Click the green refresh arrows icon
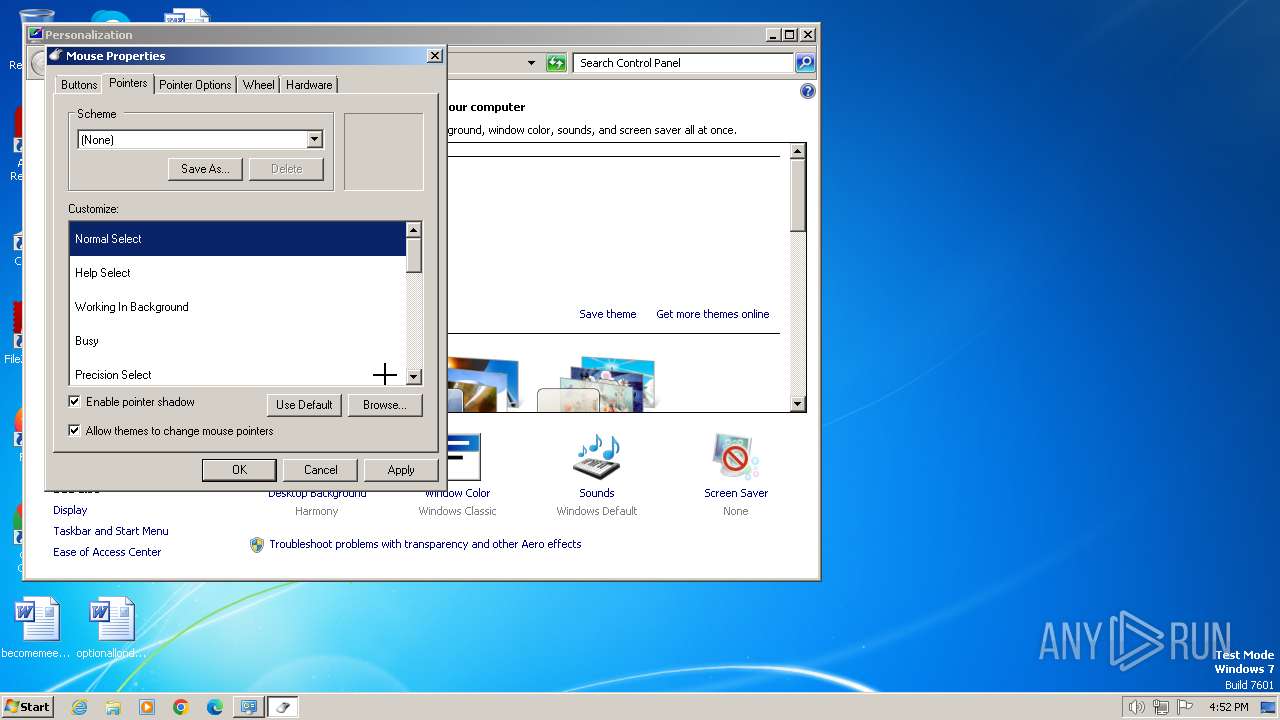The height and width of the screenshot is (720, 1280). (556, 63)
